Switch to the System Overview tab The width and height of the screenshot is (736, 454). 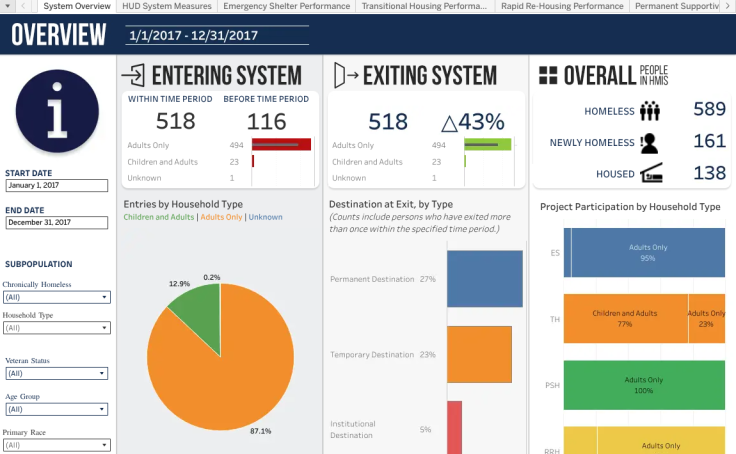point(77,6)
